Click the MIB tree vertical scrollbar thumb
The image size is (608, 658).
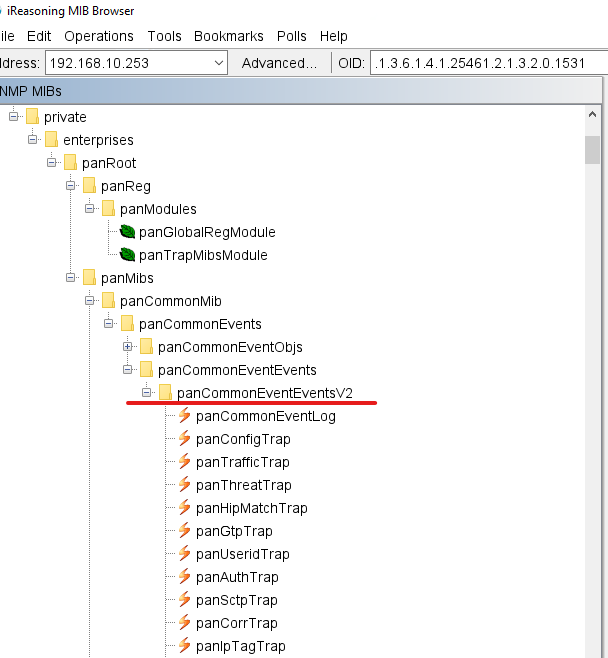[592, 150]
